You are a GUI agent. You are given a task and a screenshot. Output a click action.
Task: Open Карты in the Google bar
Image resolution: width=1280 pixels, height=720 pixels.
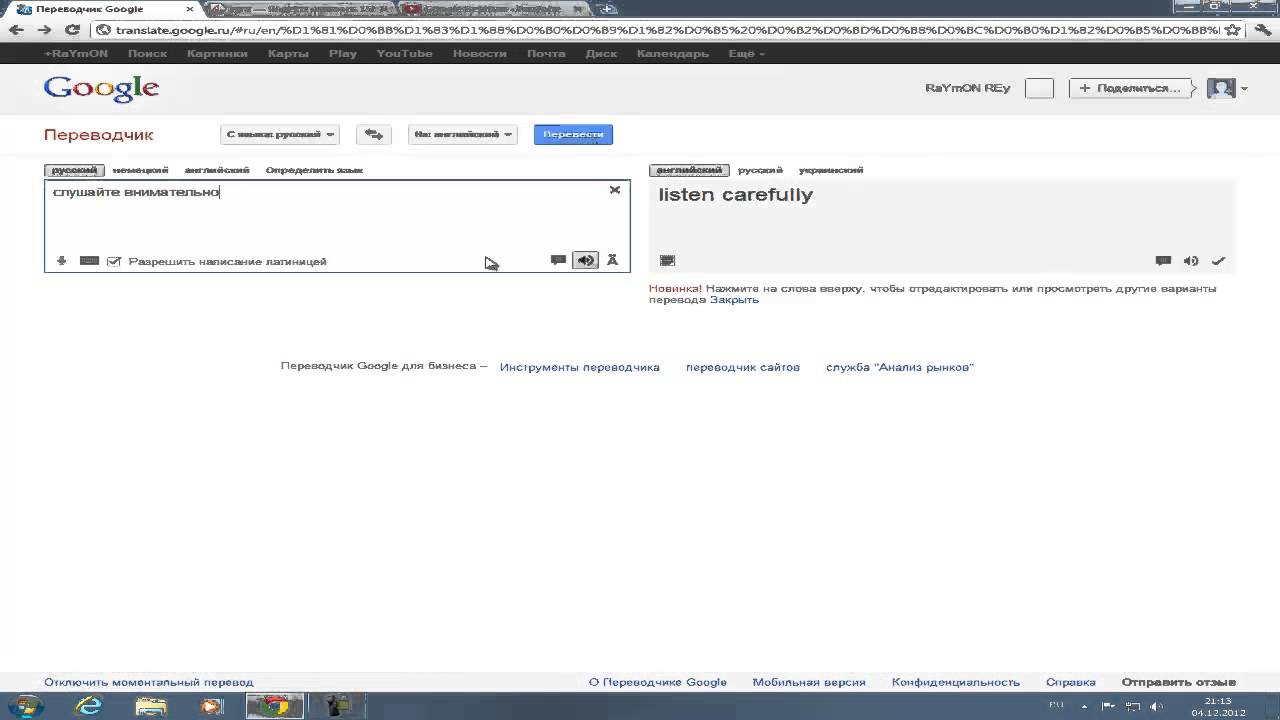288,53
